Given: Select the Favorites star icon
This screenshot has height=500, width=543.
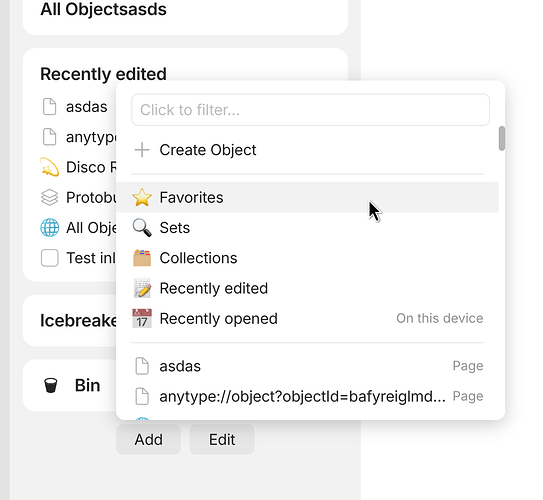Looking at the screenshot, I should (x=142, y=197).
